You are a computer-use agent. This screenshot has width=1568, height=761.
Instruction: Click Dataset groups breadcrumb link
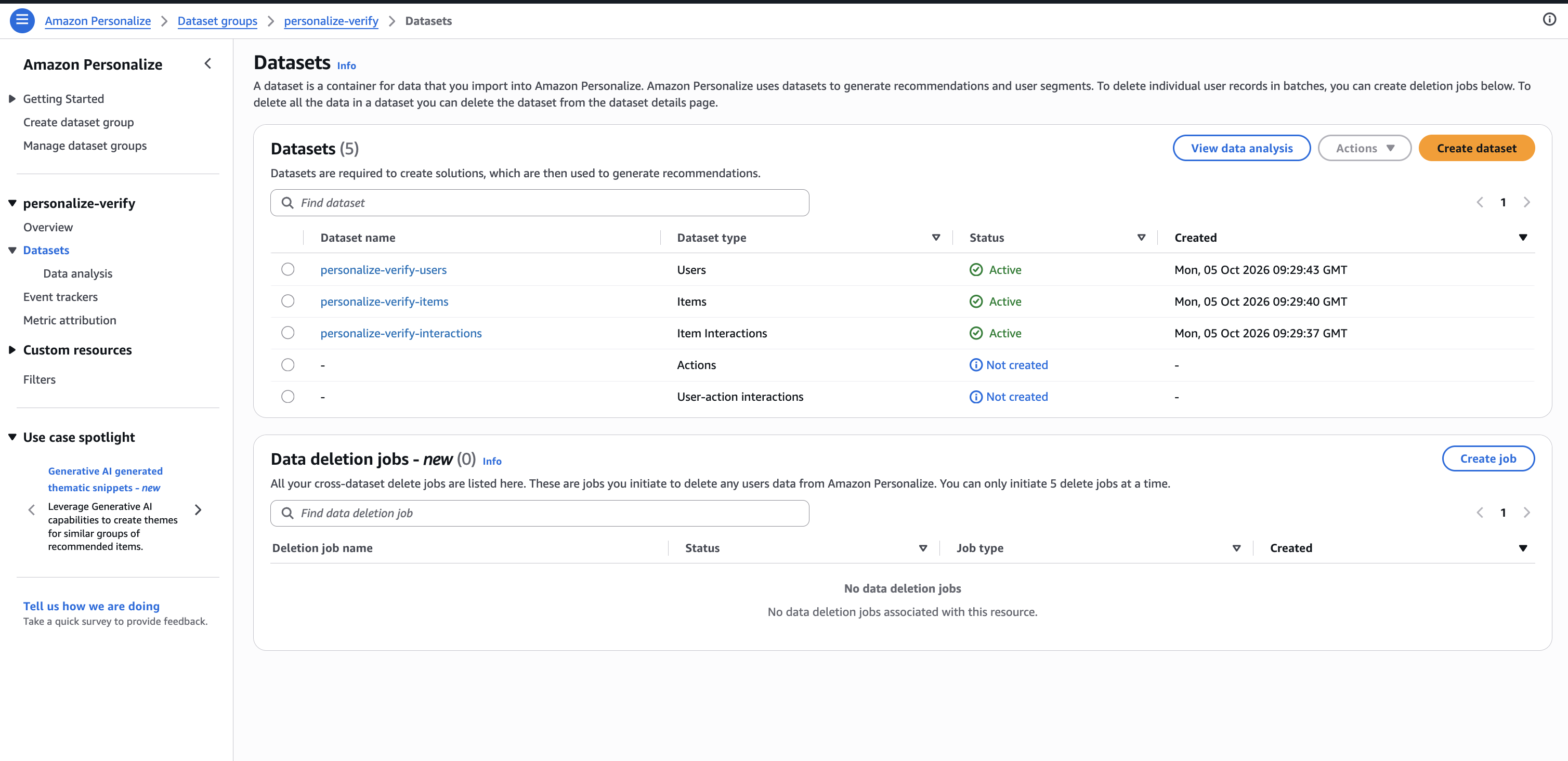tap(217, 21)
